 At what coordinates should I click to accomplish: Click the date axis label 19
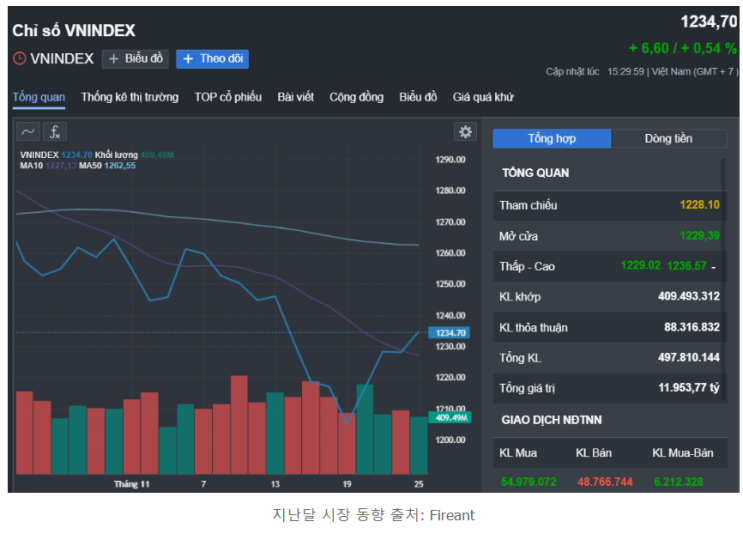tap(347, 484)
